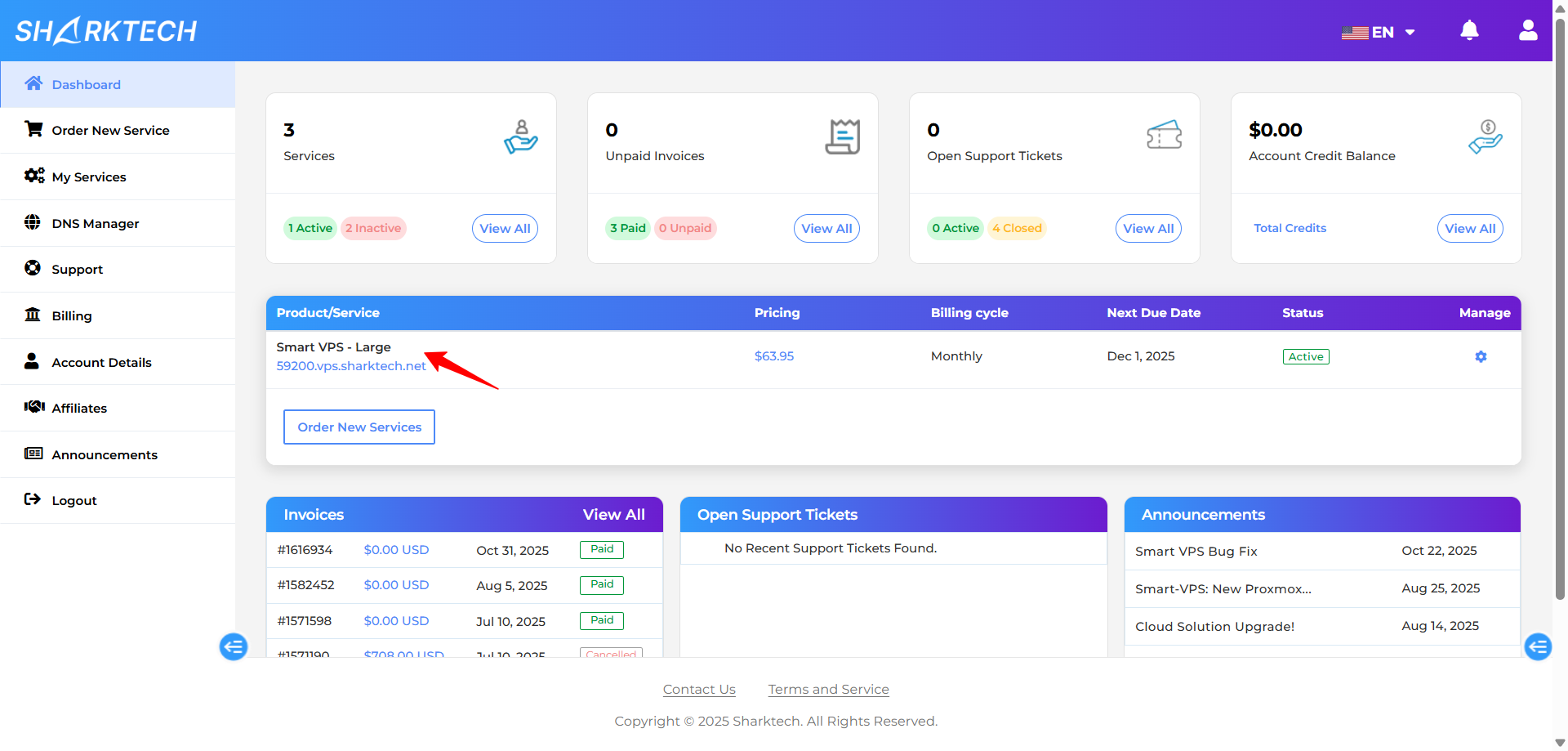
Task: Open the EN language dropdown
Action: click(x=1378, y=33)
